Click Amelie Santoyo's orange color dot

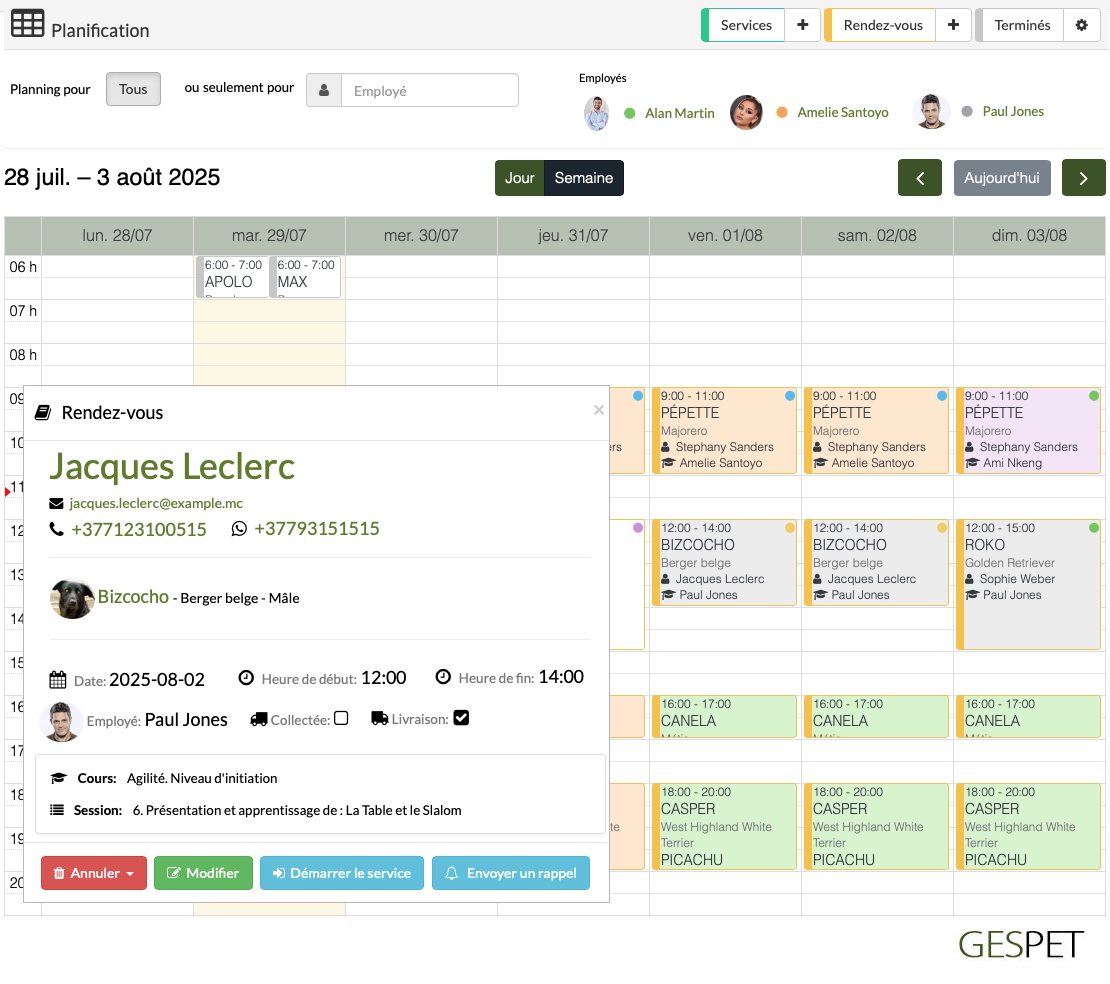(x=782, y=112)
